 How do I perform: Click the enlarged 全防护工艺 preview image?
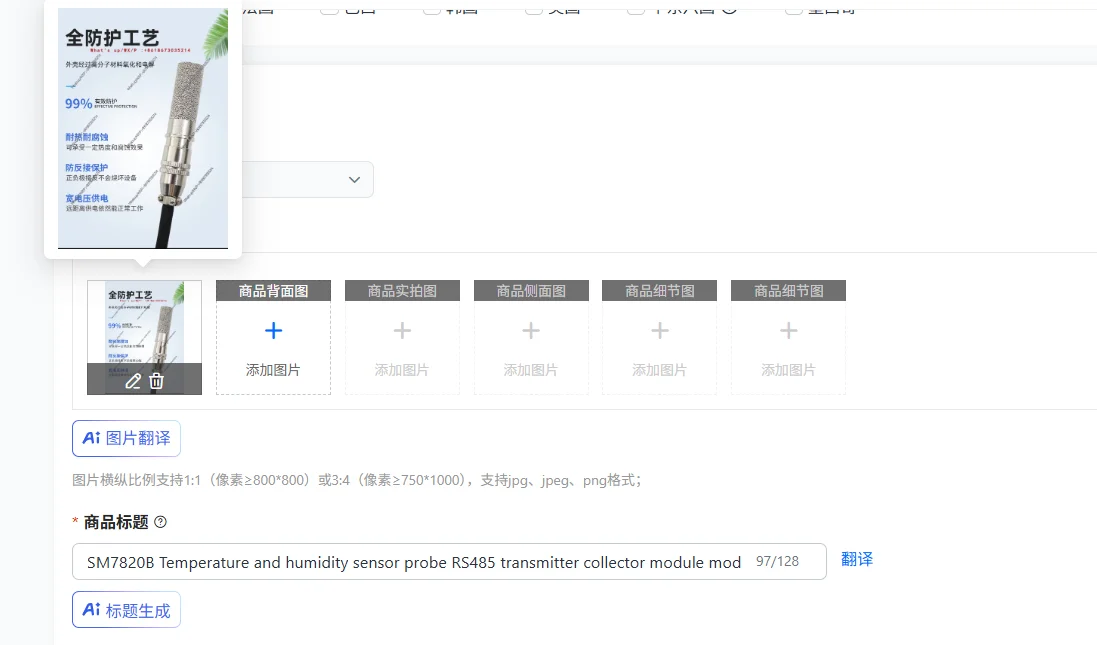143,129
